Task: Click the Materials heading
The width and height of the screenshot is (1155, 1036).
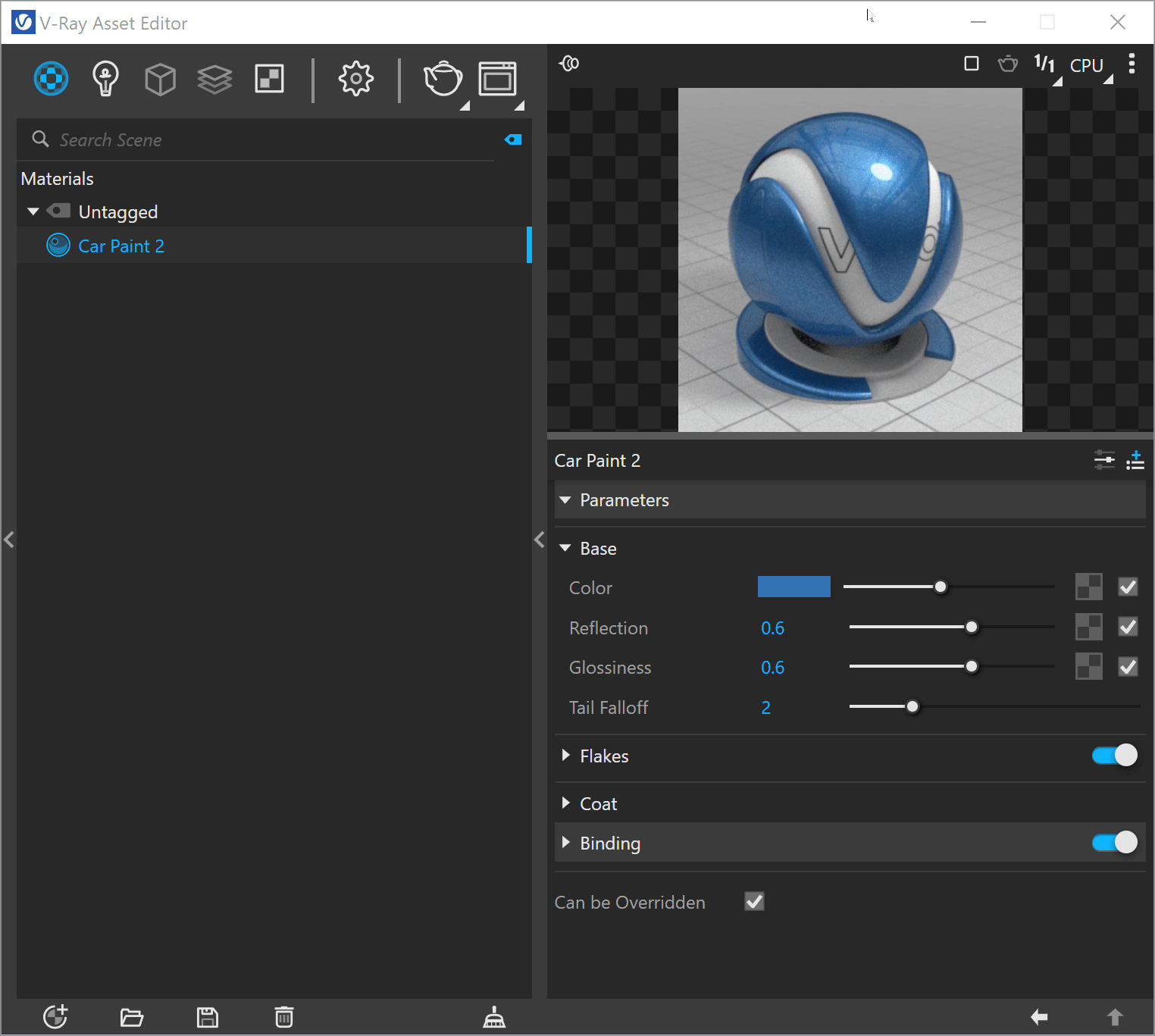Action: point(58,179)
